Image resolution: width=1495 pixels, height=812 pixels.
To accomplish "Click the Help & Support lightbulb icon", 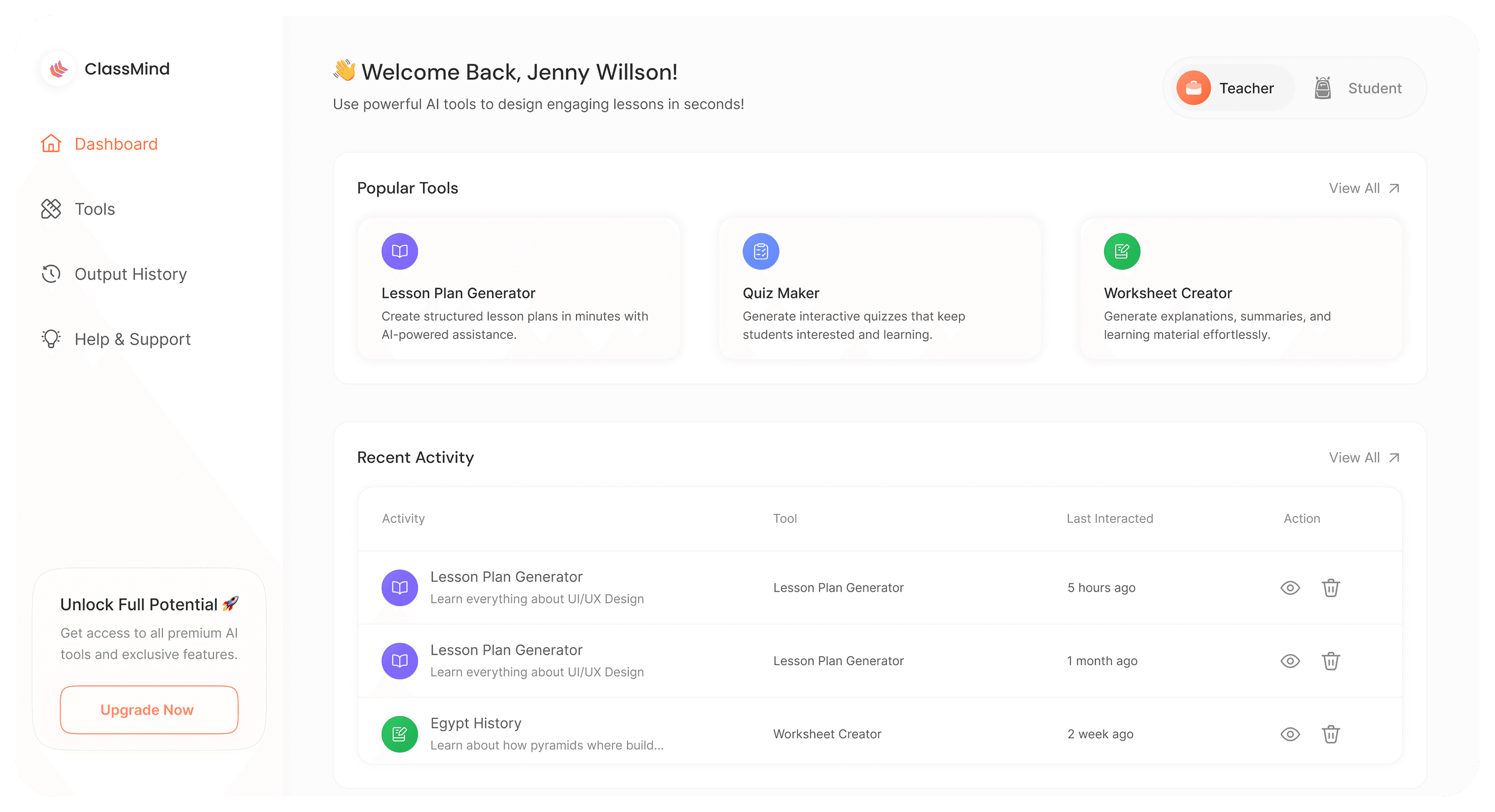I will tap(51, 339).
